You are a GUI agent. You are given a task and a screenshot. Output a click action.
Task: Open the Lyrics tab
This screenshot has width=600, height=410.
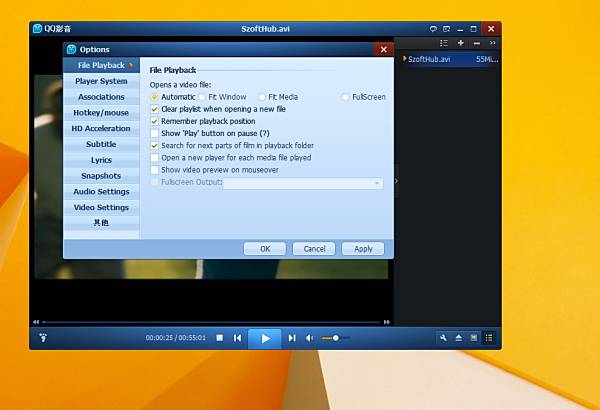point(101,160)
